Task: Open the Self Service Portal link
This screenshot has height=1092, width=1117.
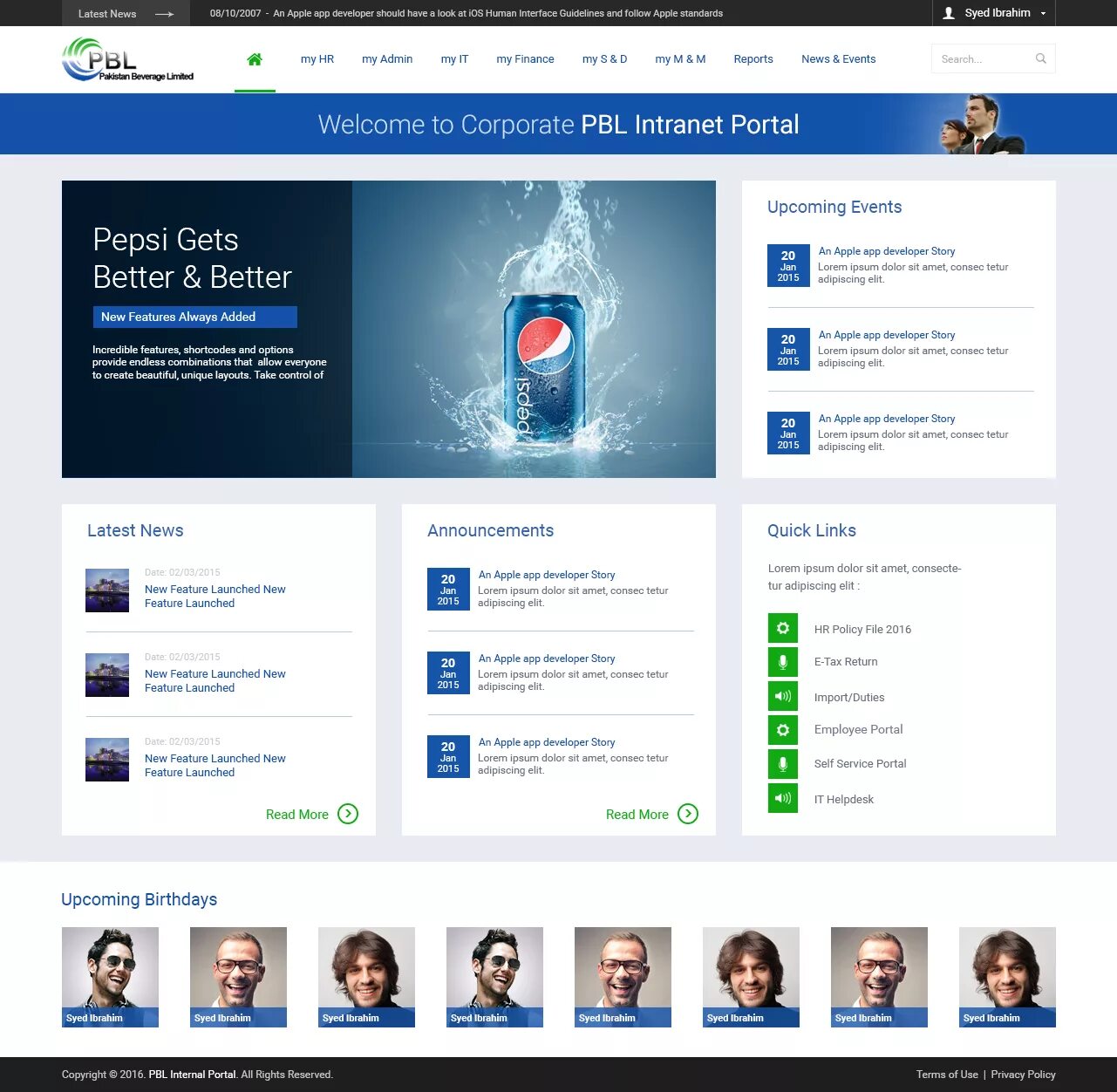Action: [860, 763]
